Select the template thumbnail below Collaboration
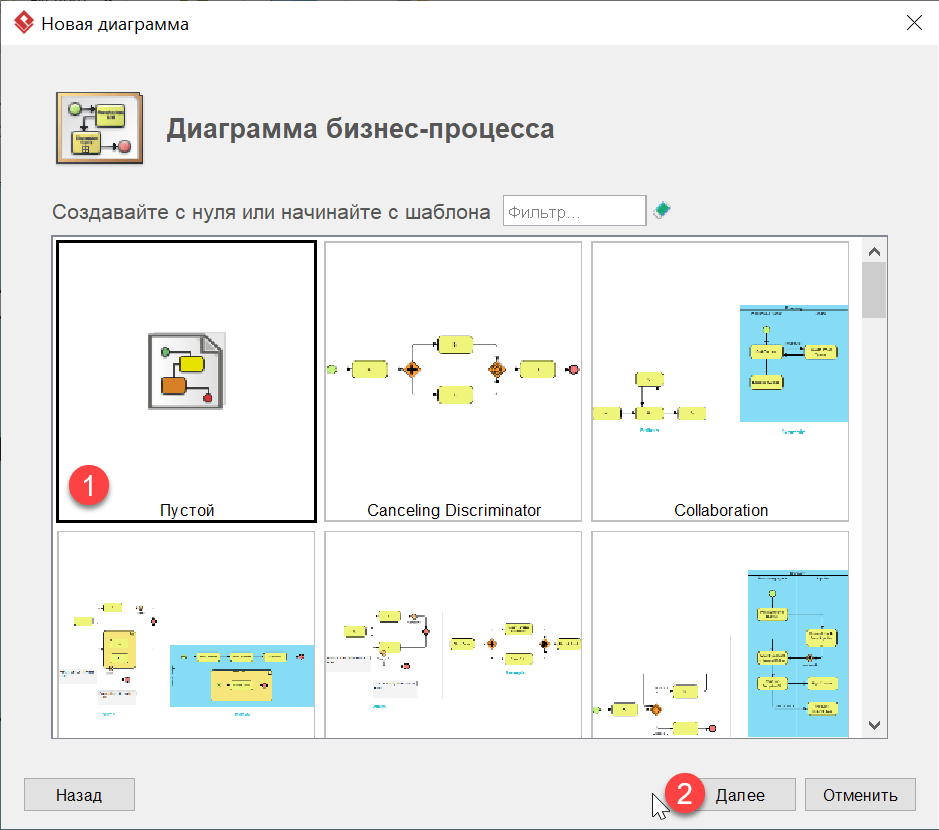Screen dimensions: 939x830 (720, 635)
